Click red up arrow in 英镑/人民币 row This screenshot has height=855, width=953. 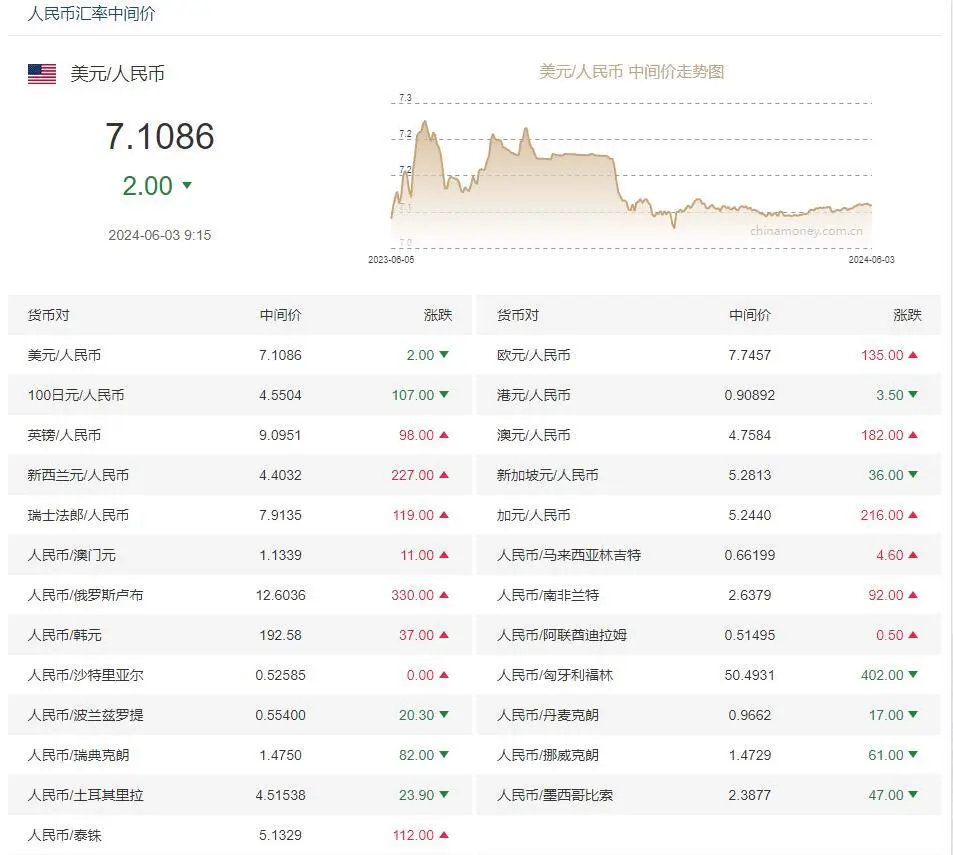(444, 435)
